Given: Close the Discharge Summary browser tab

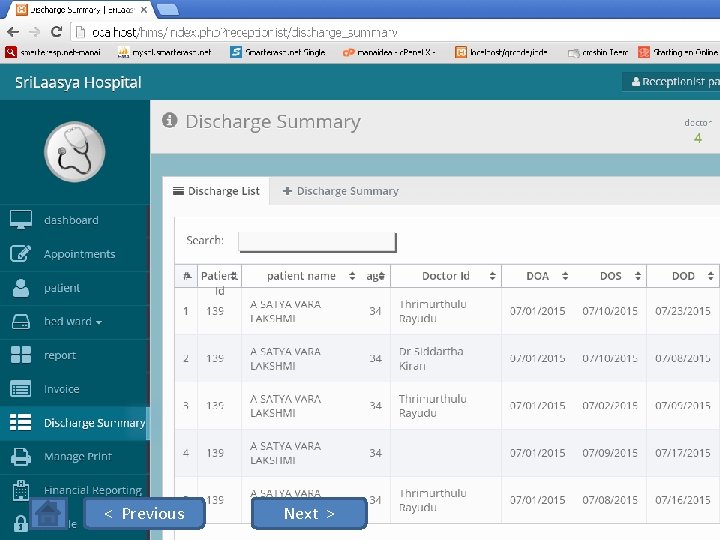Looking at the screenshot, I should pyautogui.click(x=144, y=9).
